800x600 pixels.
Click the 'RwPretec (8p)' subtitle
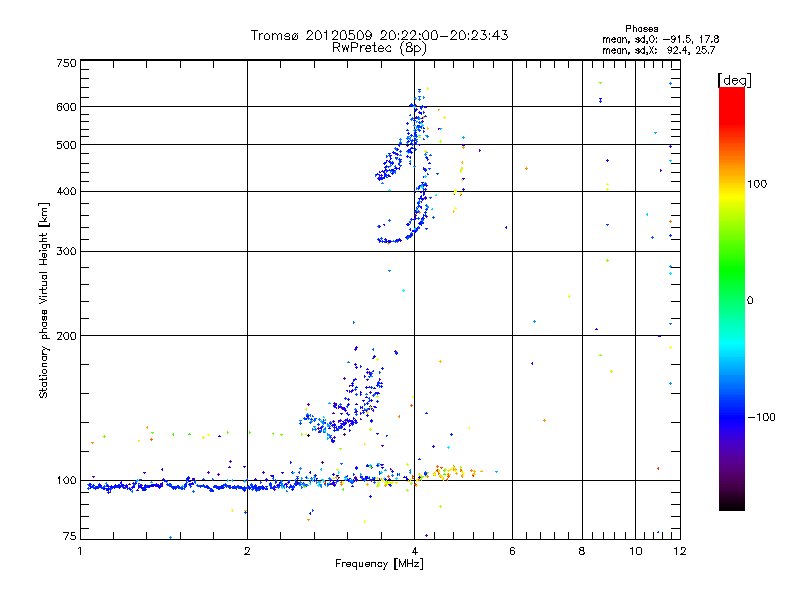click(379, 48)
